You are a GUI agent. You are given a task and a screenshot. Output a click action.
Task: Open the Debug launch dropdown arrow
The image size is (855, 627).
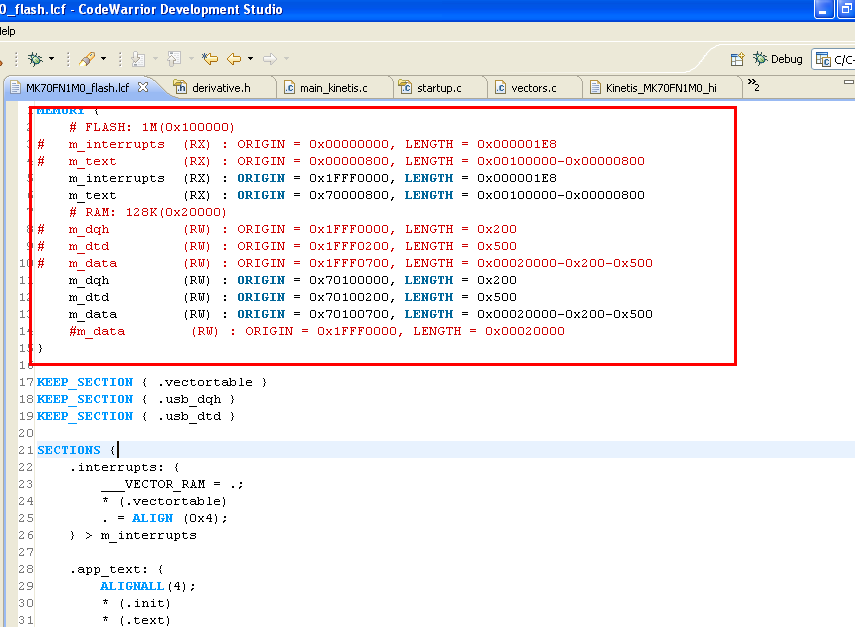[x=52, y=58]
